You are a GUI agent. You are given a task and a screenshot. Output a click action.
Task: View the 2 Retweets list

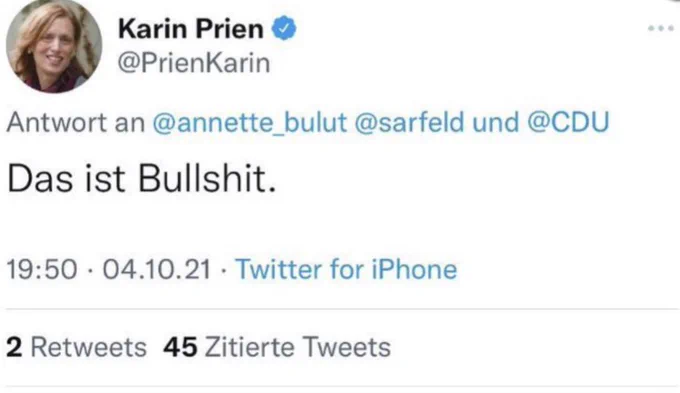click(x=76, y=347)
